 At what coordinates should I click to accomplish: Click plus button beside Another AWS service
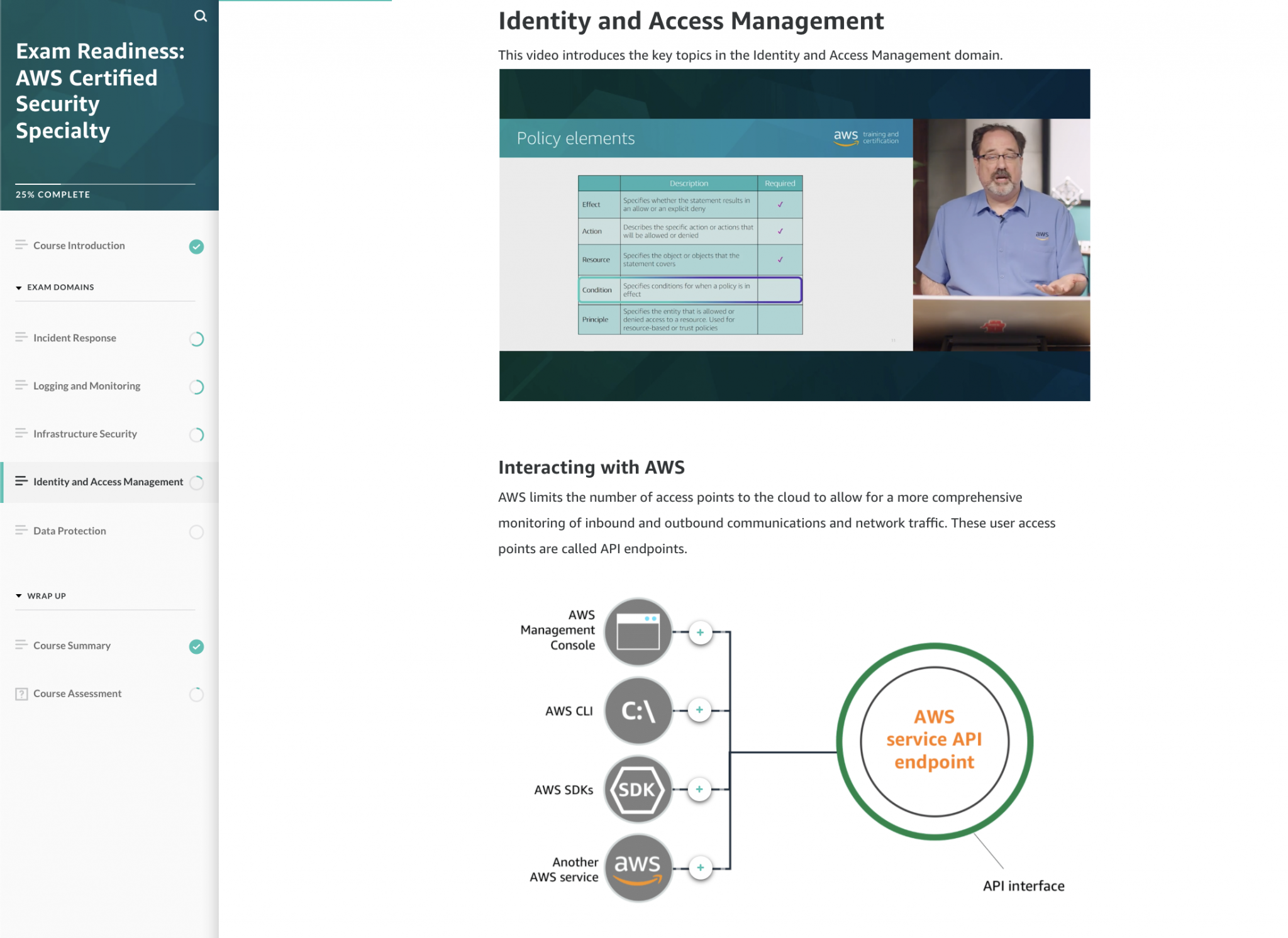pyautogui.click(x=700, y=868)
